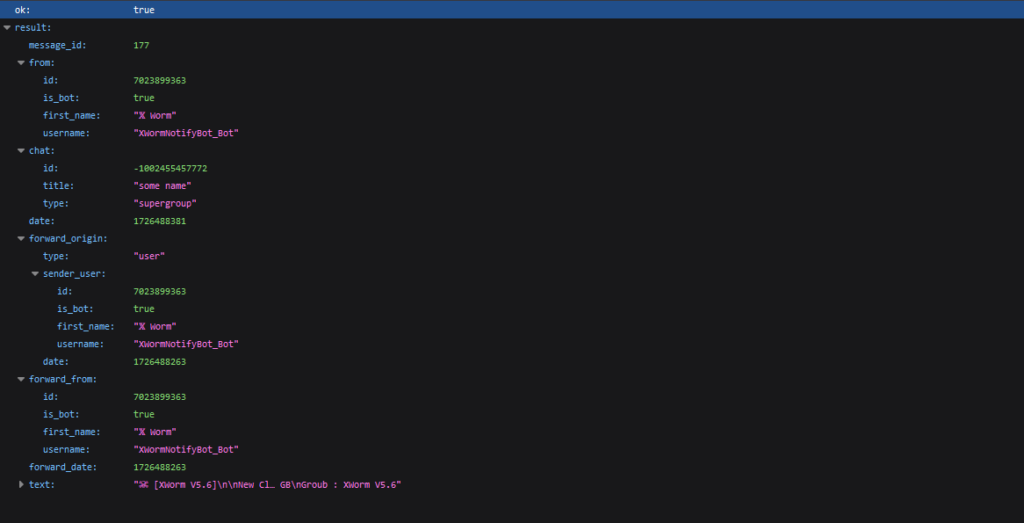
Task: Click the first_name key under from
Action: (x=72, y=116)
